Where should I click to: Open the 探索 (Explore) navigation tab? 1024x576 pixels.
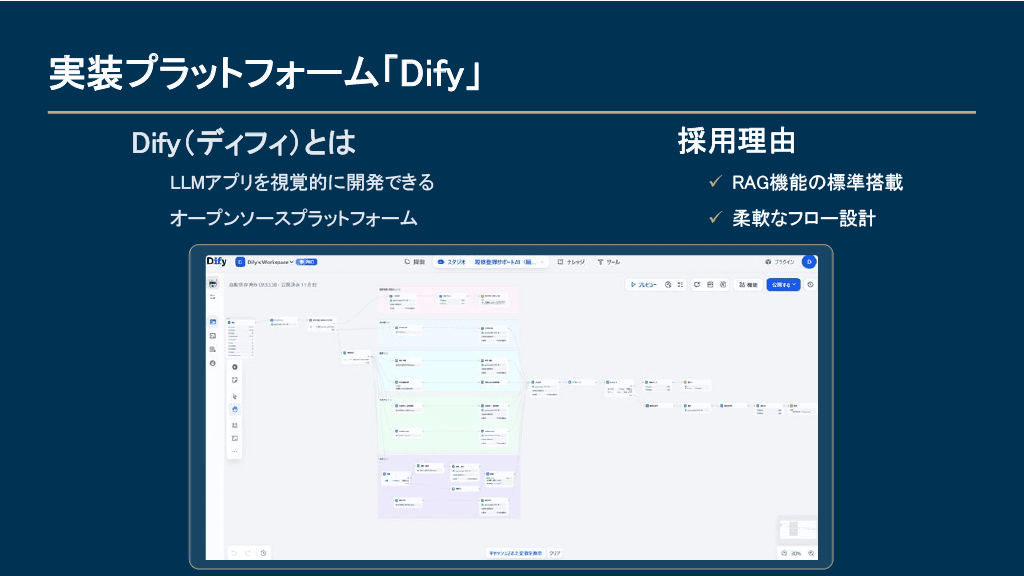click(415, 262)
